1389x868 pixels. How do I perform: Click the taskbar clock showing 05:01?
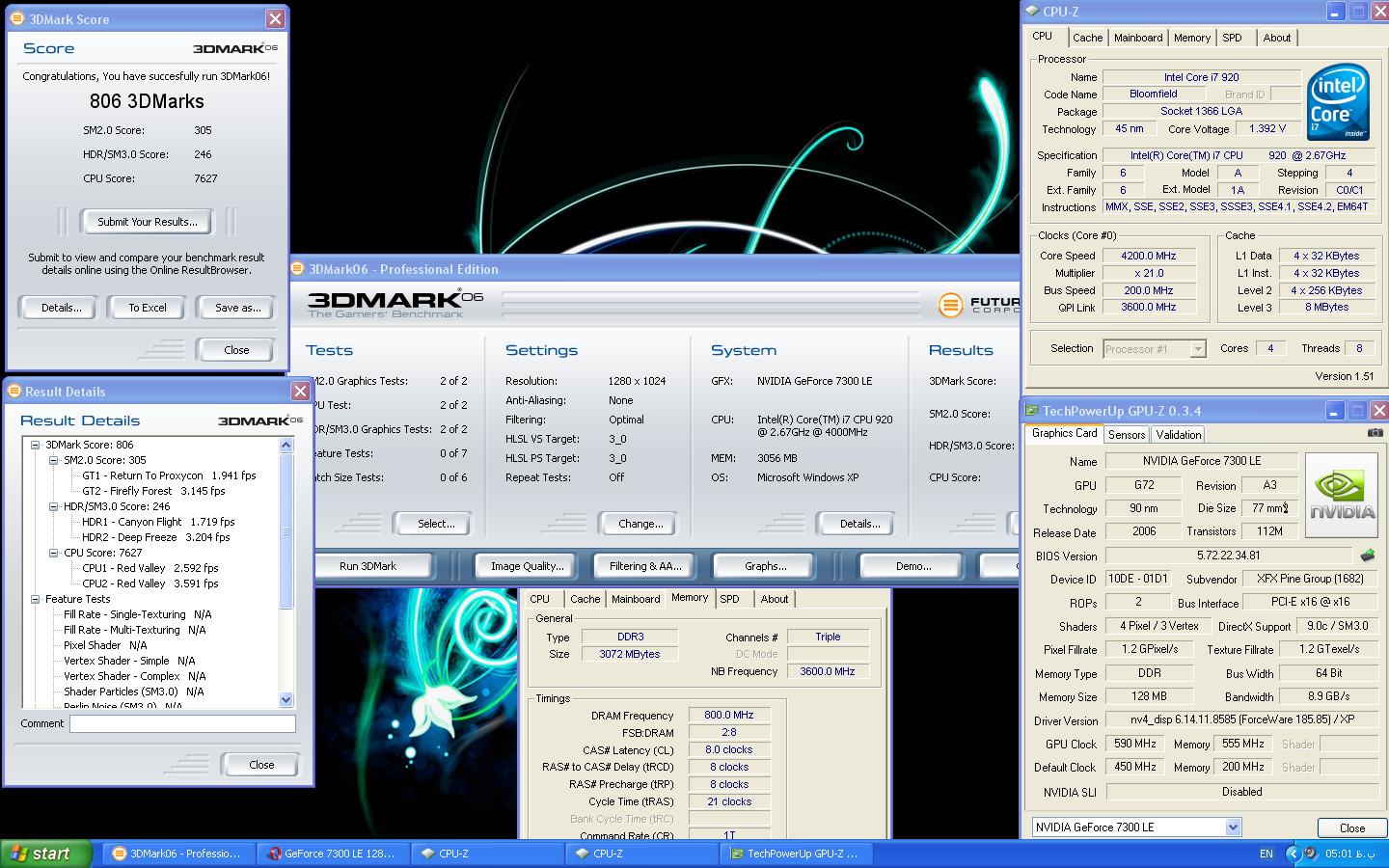click(x=1349, y=854)
